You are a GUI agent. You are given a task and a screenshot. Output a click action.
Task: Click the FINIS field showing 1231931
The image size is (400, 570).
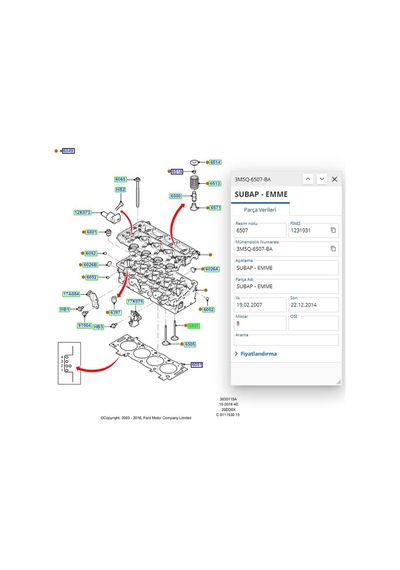point(314,230)
